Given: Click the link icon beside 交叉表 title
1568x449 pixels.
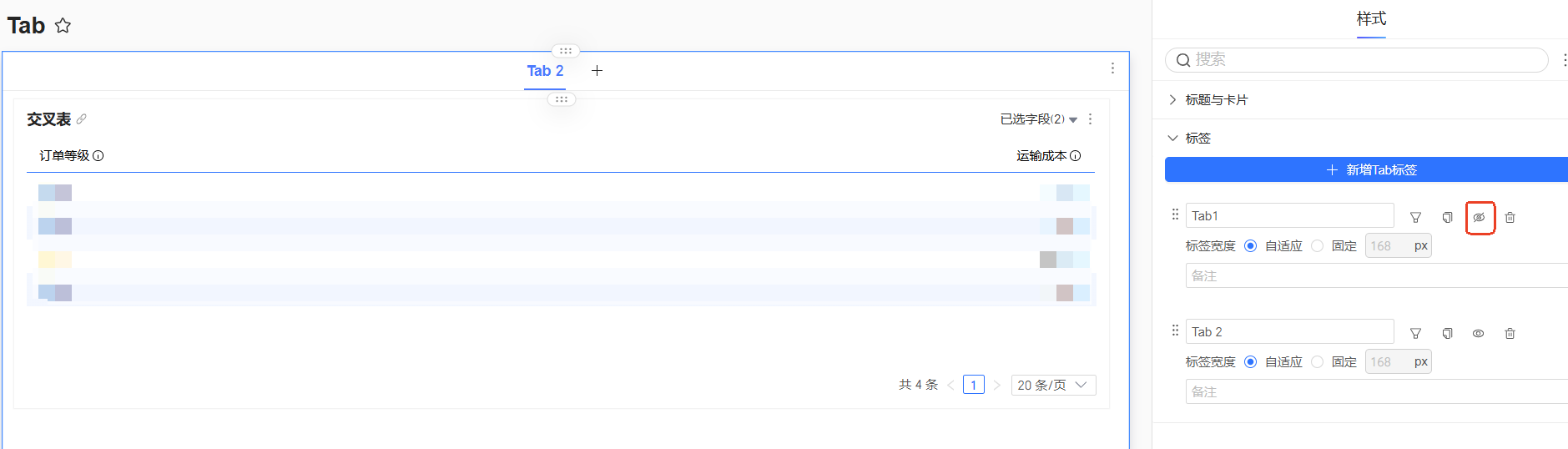Looking at the screenshot, I should coord(82,119).
